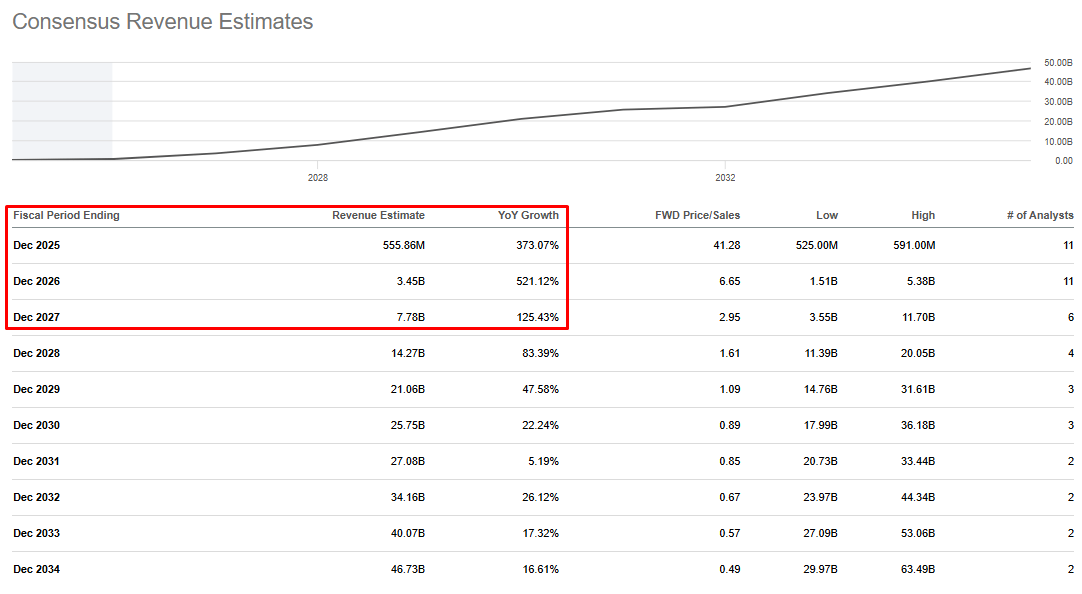Click the 63.49B high estimate value

[915, 569]
